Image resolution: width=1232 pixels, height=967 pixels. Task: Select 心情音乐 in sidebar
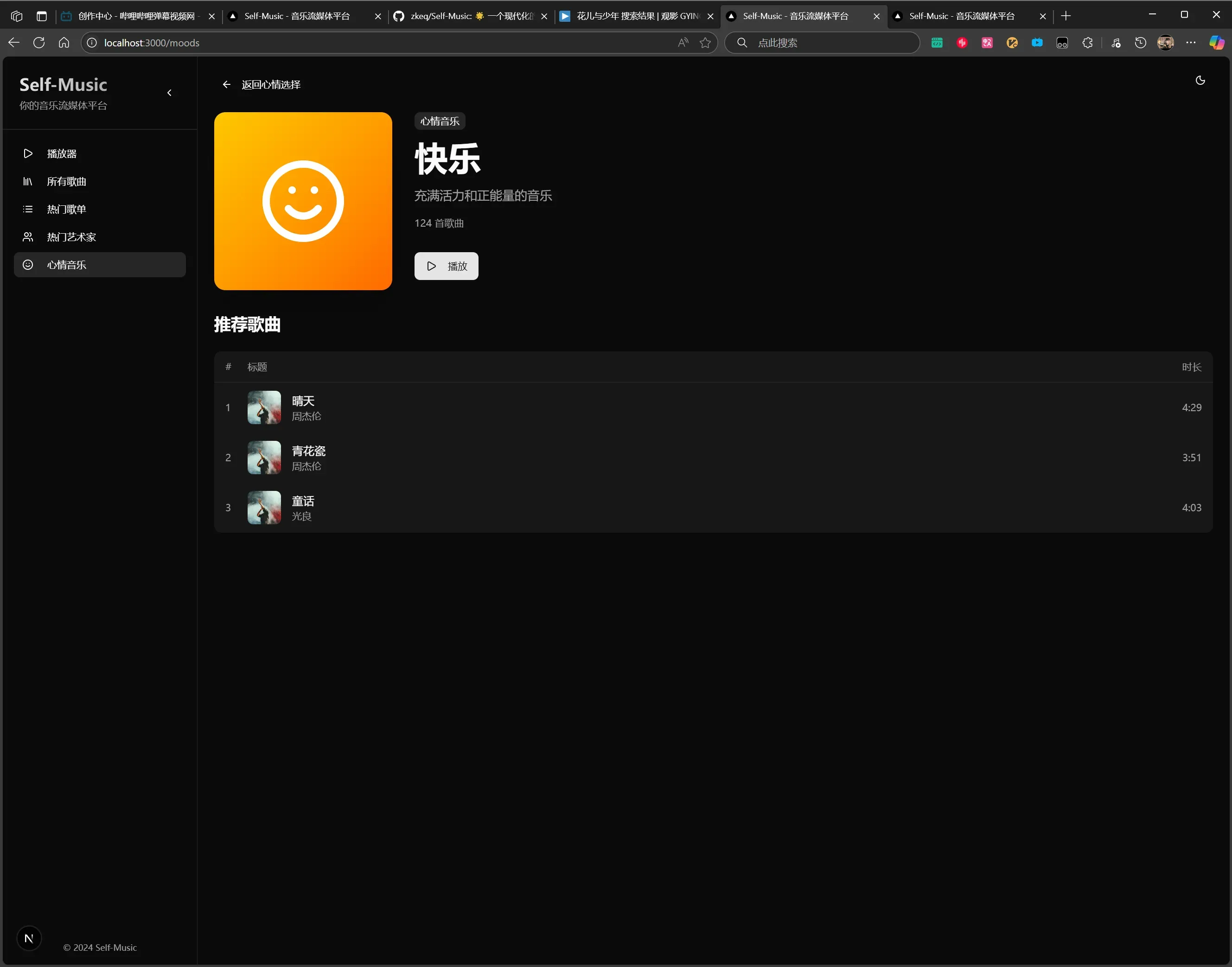pyautogui.click(x=66, y=264)
